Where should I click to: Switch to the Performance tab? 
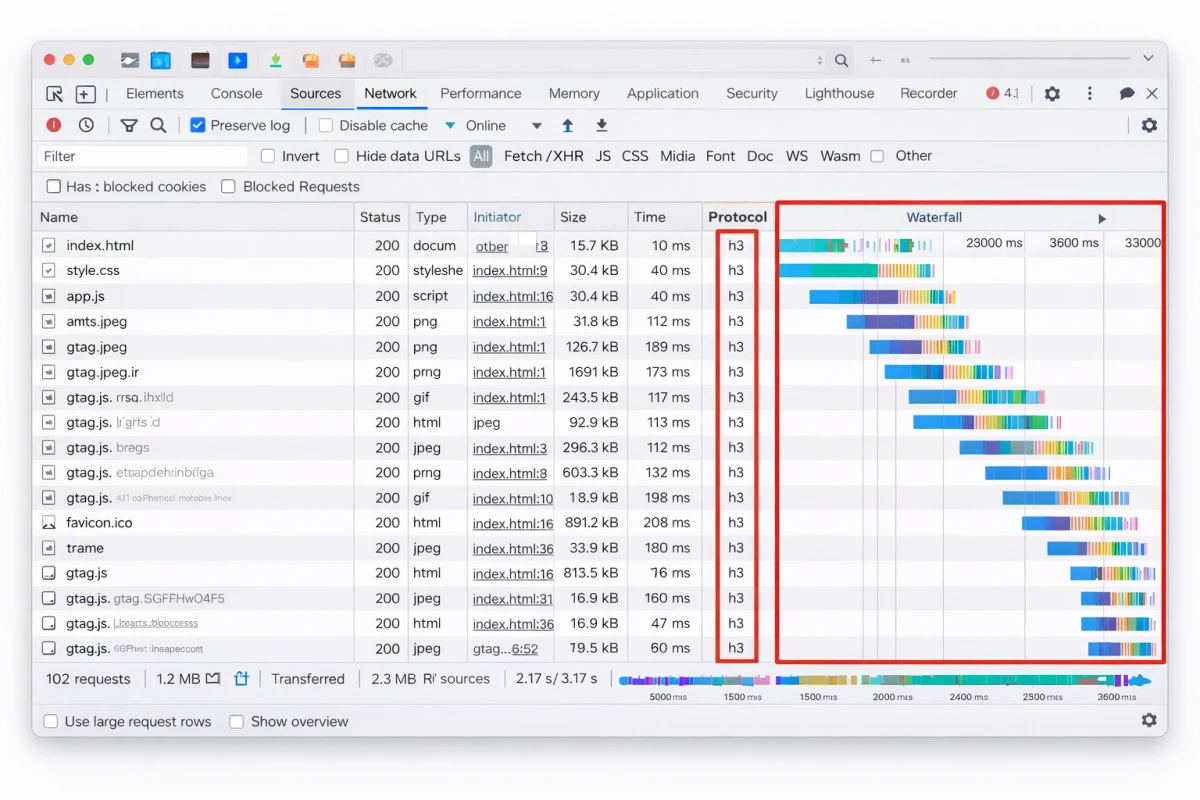[481, 93]
